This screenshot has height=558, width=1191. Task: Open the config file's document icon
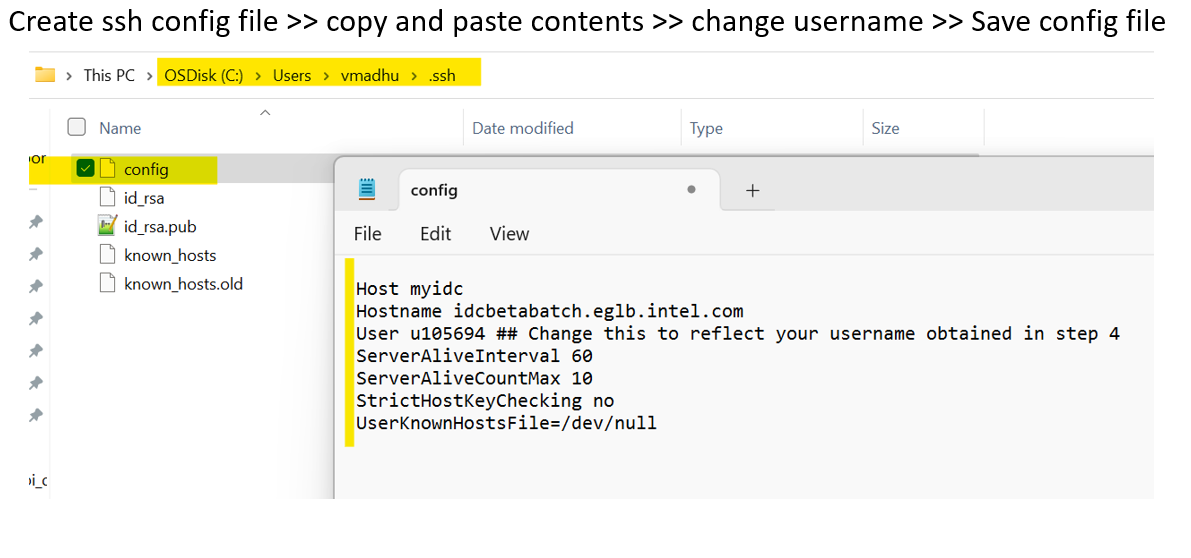(108, 169)
